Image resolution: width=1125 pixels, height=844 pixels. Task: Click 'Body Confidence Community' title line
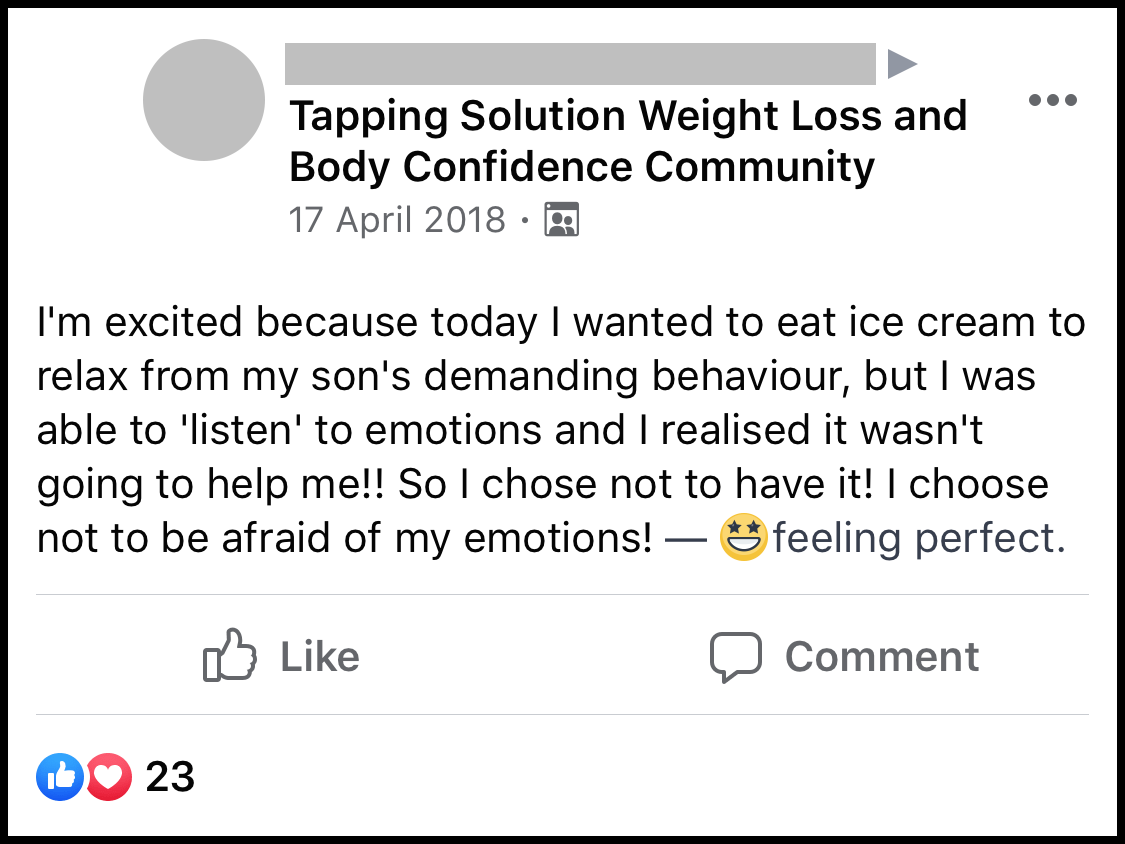click(582, 167)
